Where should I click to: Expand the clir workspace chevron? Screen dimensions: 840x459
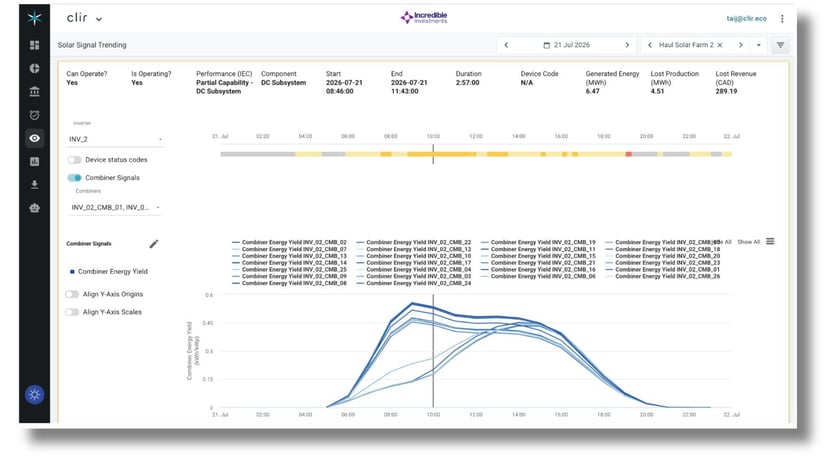[99, 19]
